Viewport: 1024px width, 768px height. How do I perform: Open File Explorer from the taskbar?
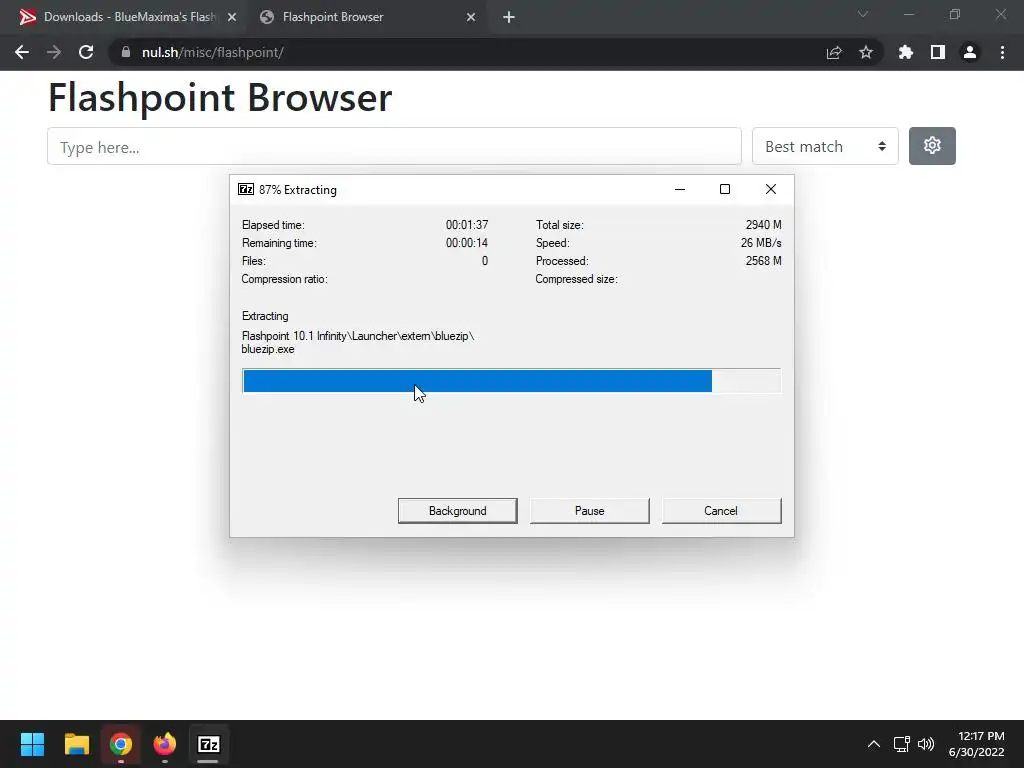coord(76,744)
